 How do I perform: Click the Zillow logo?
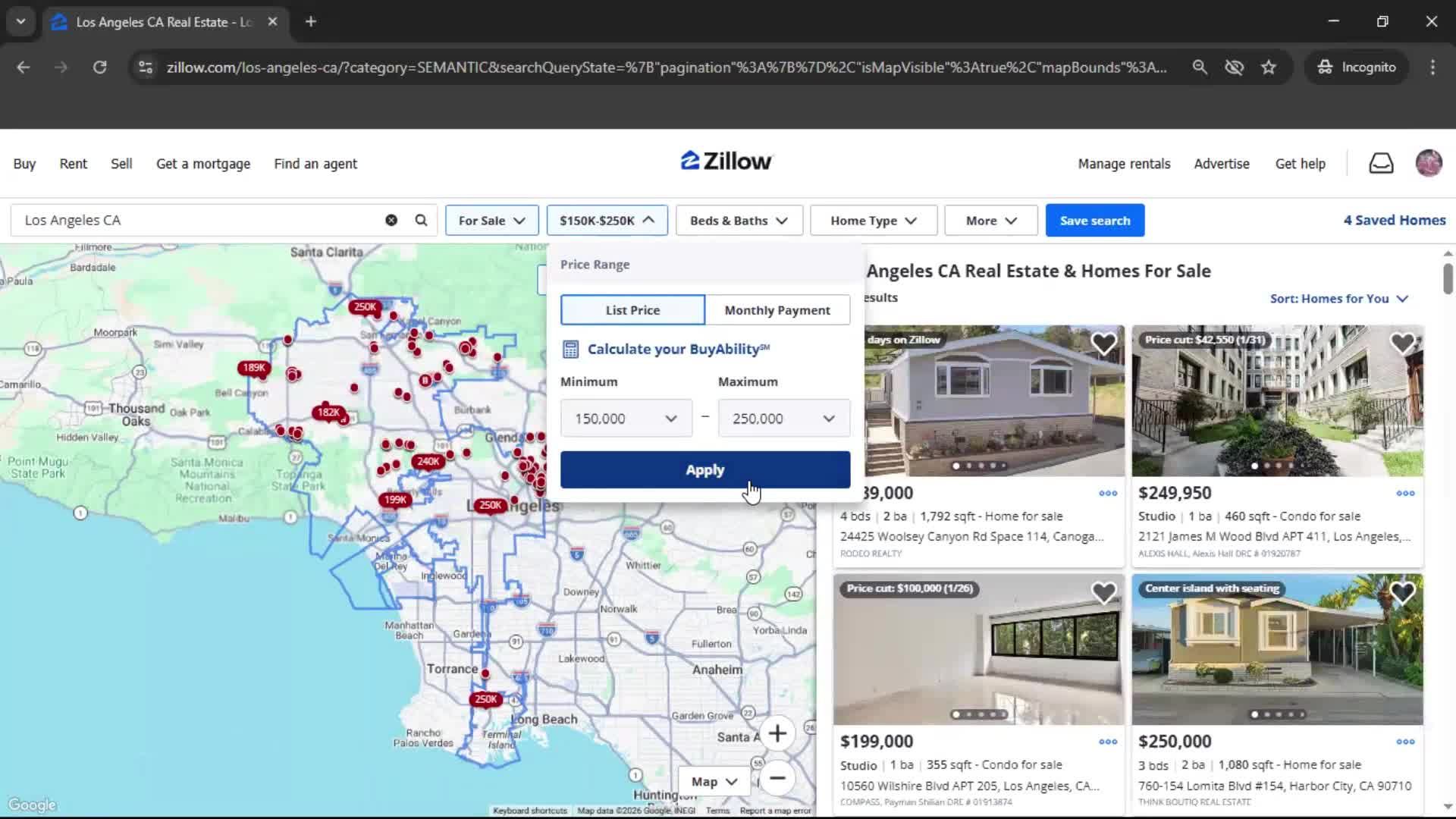coord(726,161)
